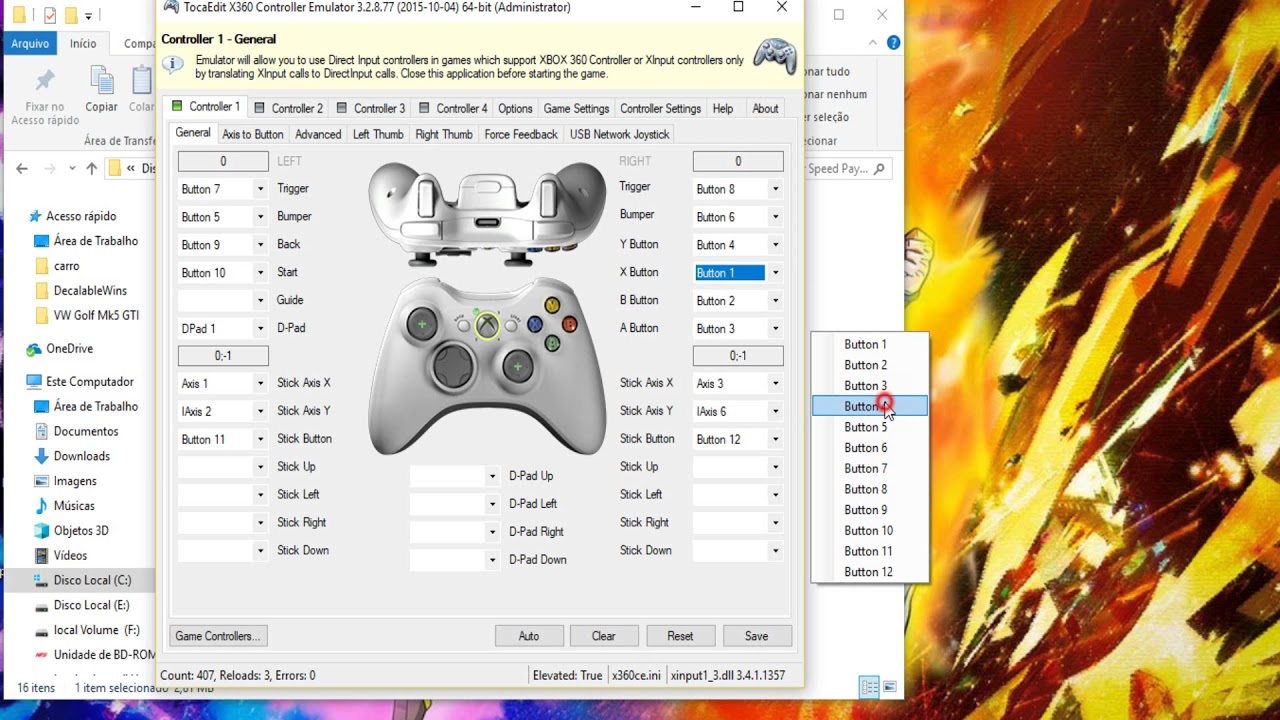The width and height of the screenshot is (1280, 720).
Task: Choose Button 7 in the popup list
Action: [869, 468]
